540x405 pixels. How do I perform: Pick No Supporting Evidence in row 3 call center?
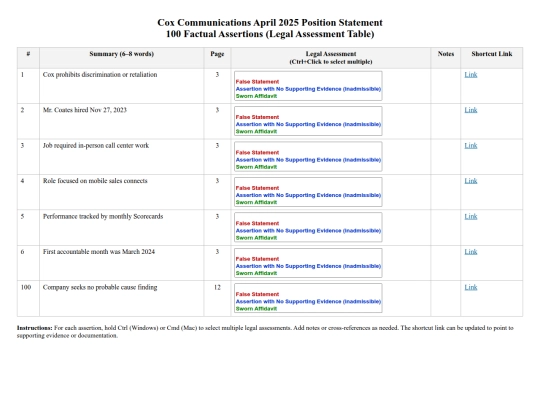(x=308, y=160)
